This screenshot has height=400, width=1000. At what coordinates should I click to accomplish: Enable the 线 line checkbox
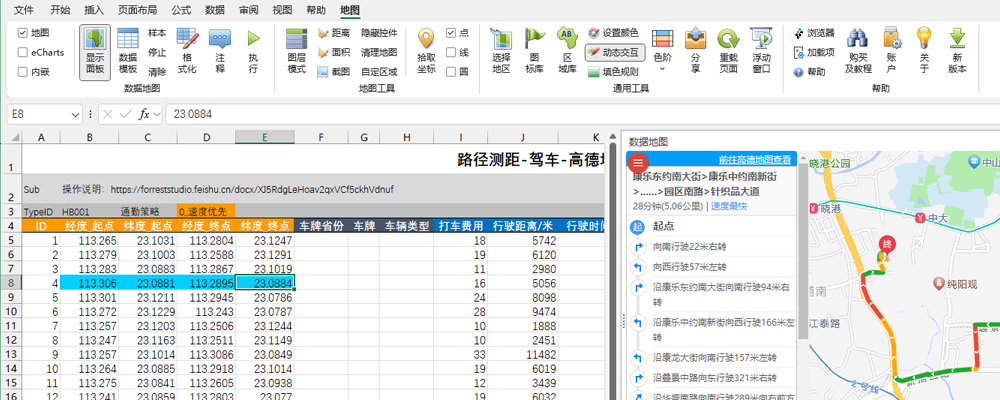click(x=451, y=52)
